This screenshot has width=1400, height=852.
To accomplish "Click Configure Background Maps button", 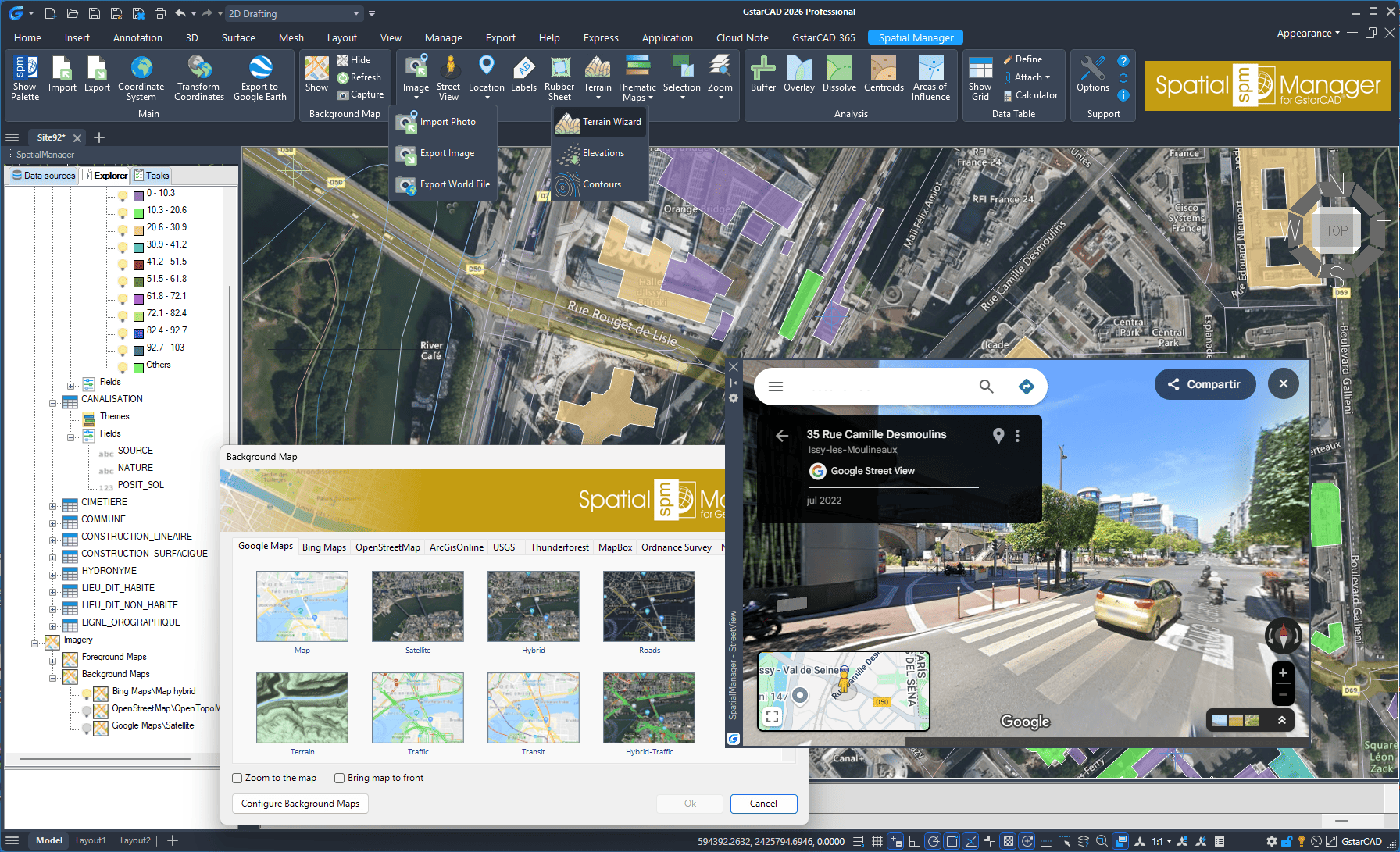I will [300, 804].
